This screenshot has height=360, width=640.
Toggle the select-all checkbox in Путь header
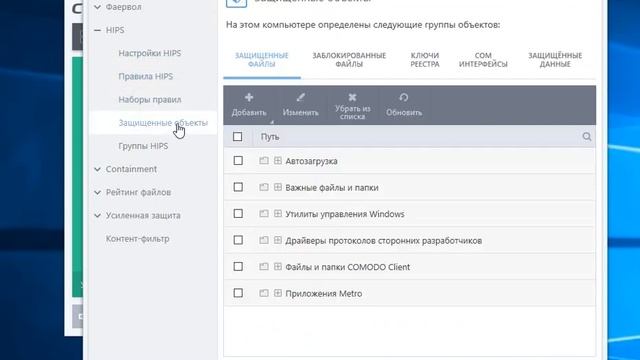[x=238, y=137]
